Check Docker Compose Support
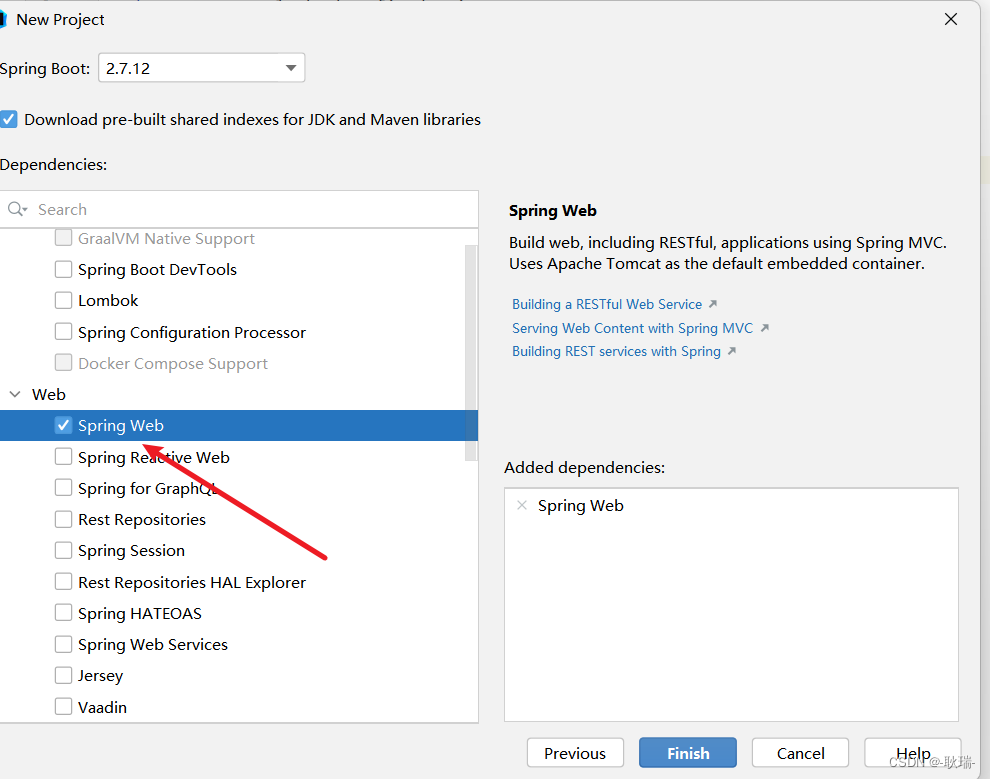The height and width of the screenshot is (779, 990). [x=63, y=363]
